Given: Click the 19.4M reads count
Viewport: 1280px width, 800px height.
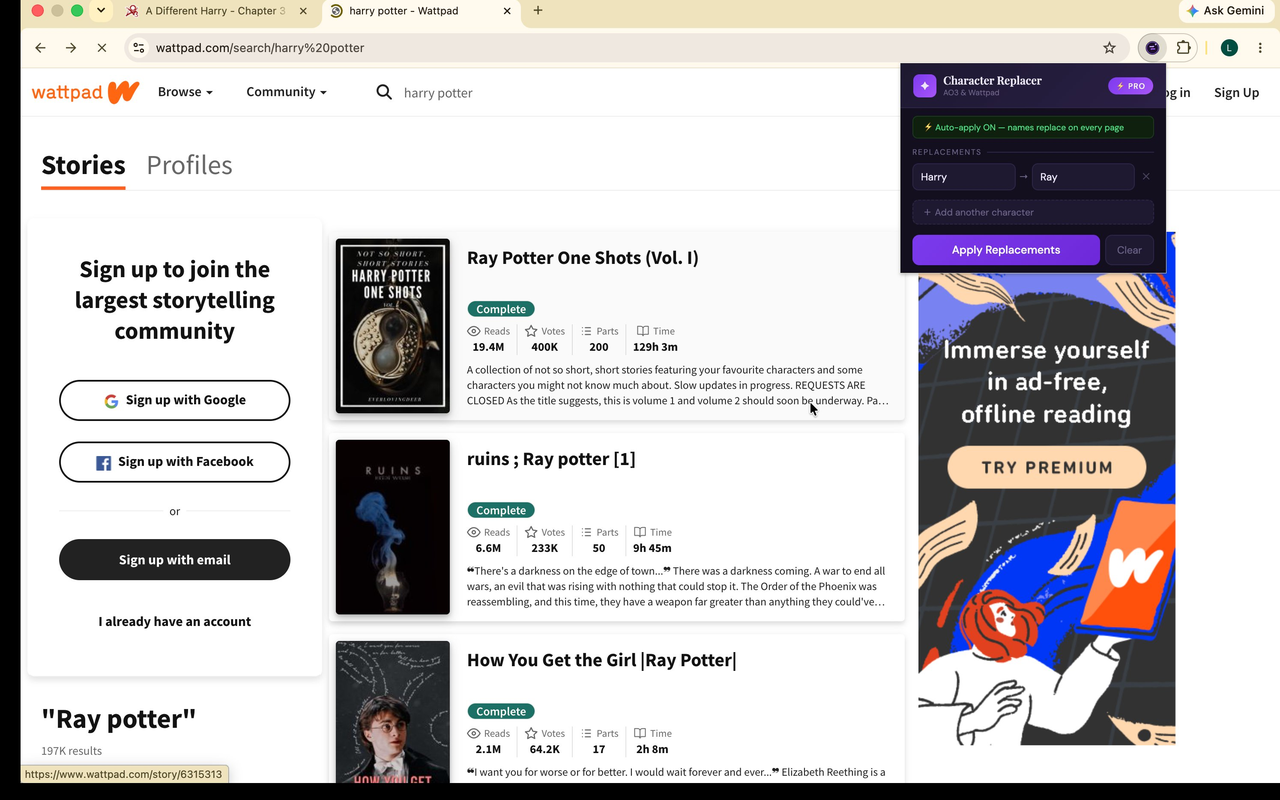Looking at the screenshot, I should pyautogui.click(x=488, y=347).
